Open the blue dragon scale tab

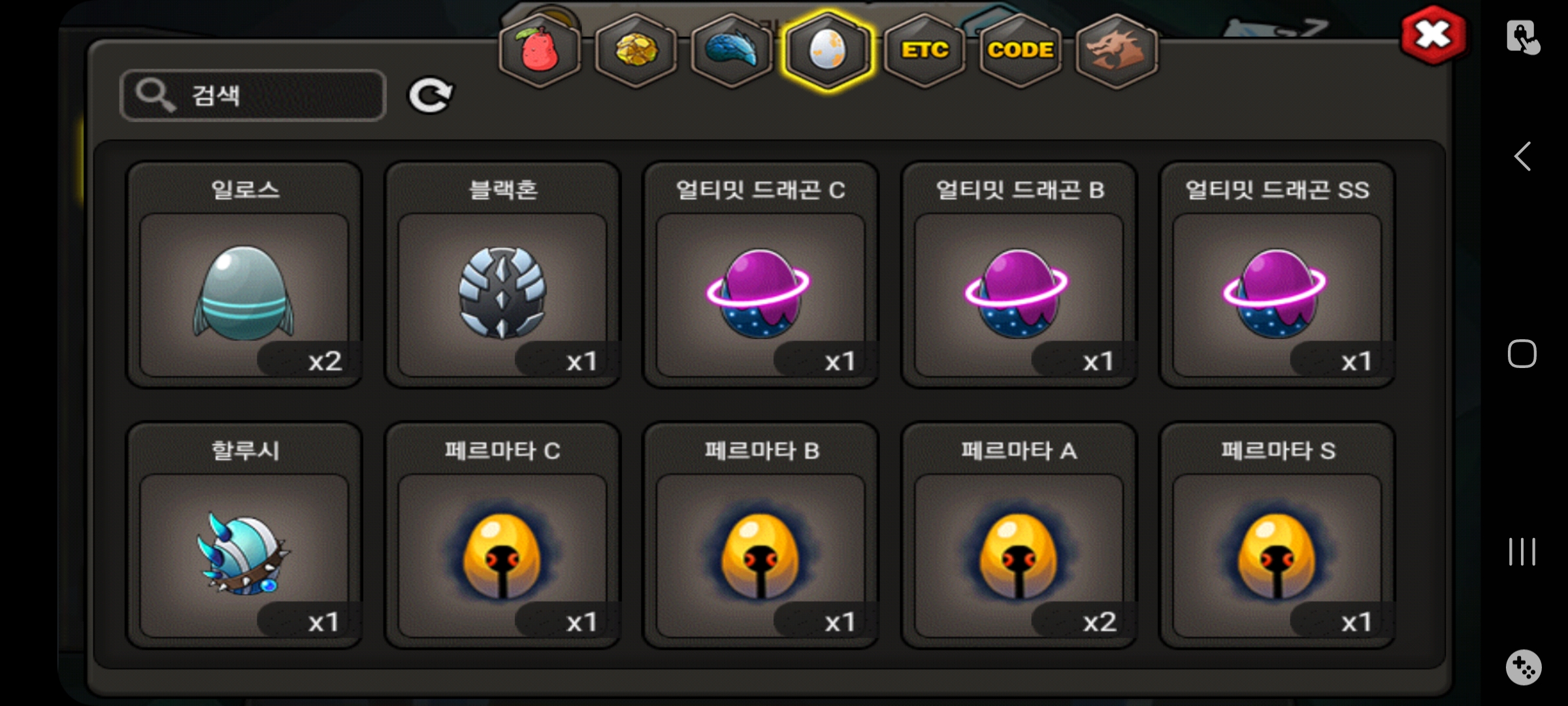(x=732, y=50)
